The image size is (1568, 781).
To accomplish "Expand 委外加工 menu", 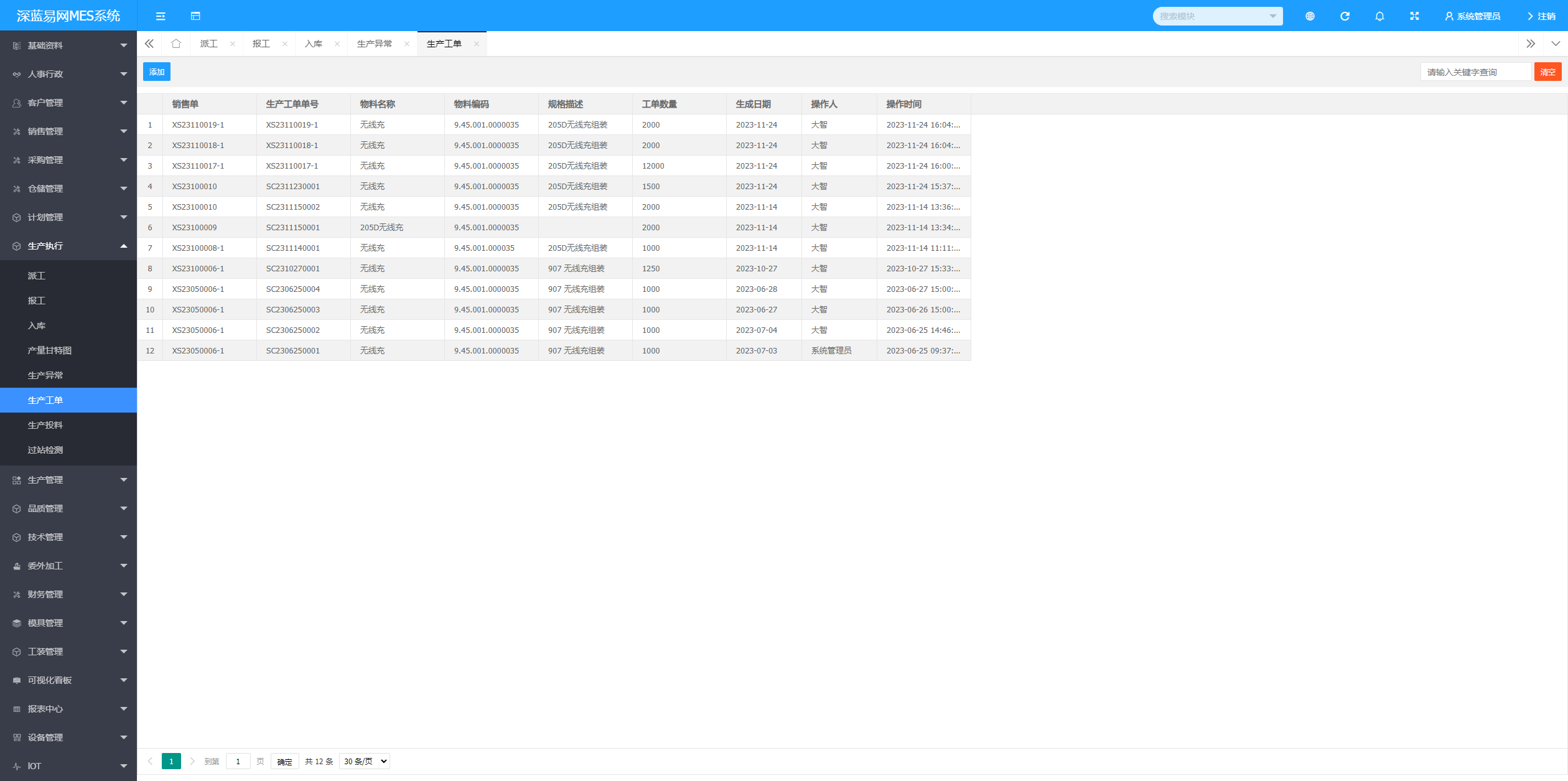I will 68,566.
